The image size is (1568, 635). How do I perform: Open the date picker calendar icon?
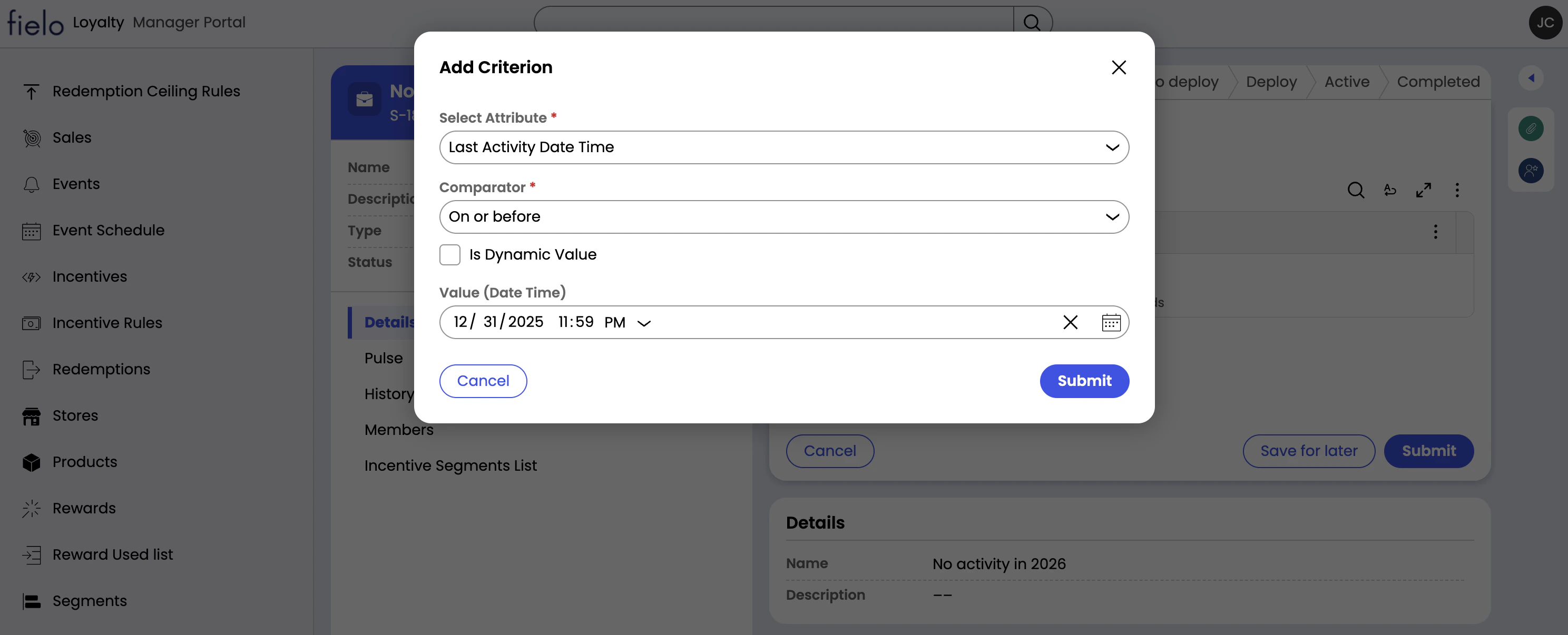[1112, 322]
